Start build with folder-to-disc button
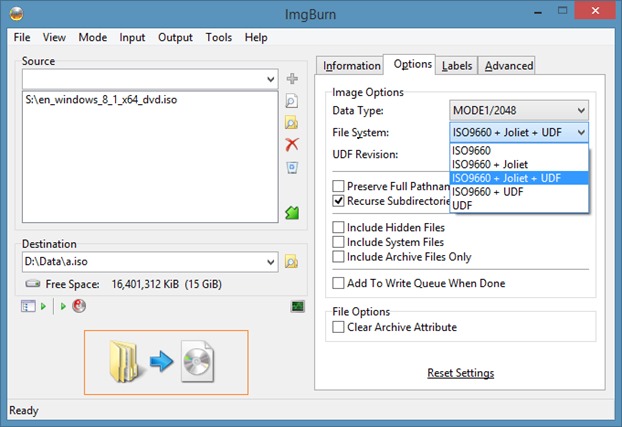622x427 pixels. (x=166, y=362)
